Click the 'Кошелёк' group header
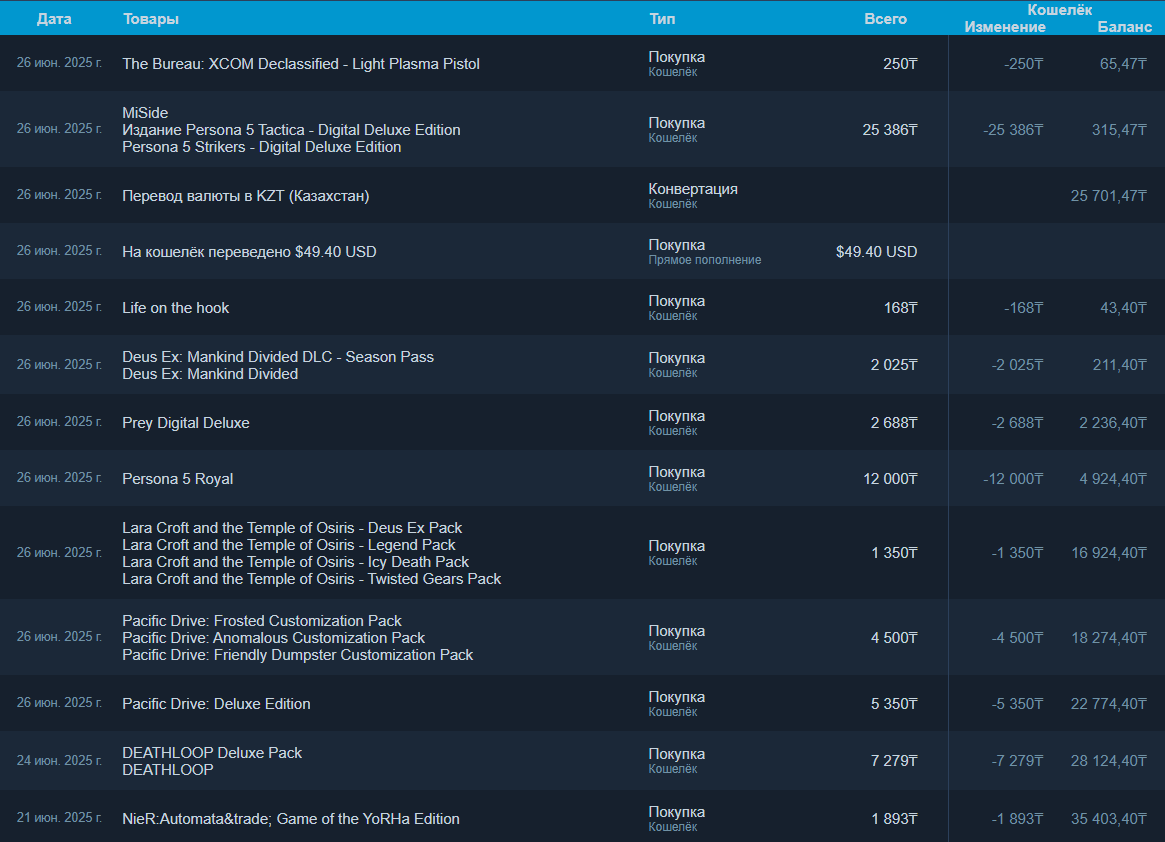Screen dimensions: 1165x842 (1059, 10)
